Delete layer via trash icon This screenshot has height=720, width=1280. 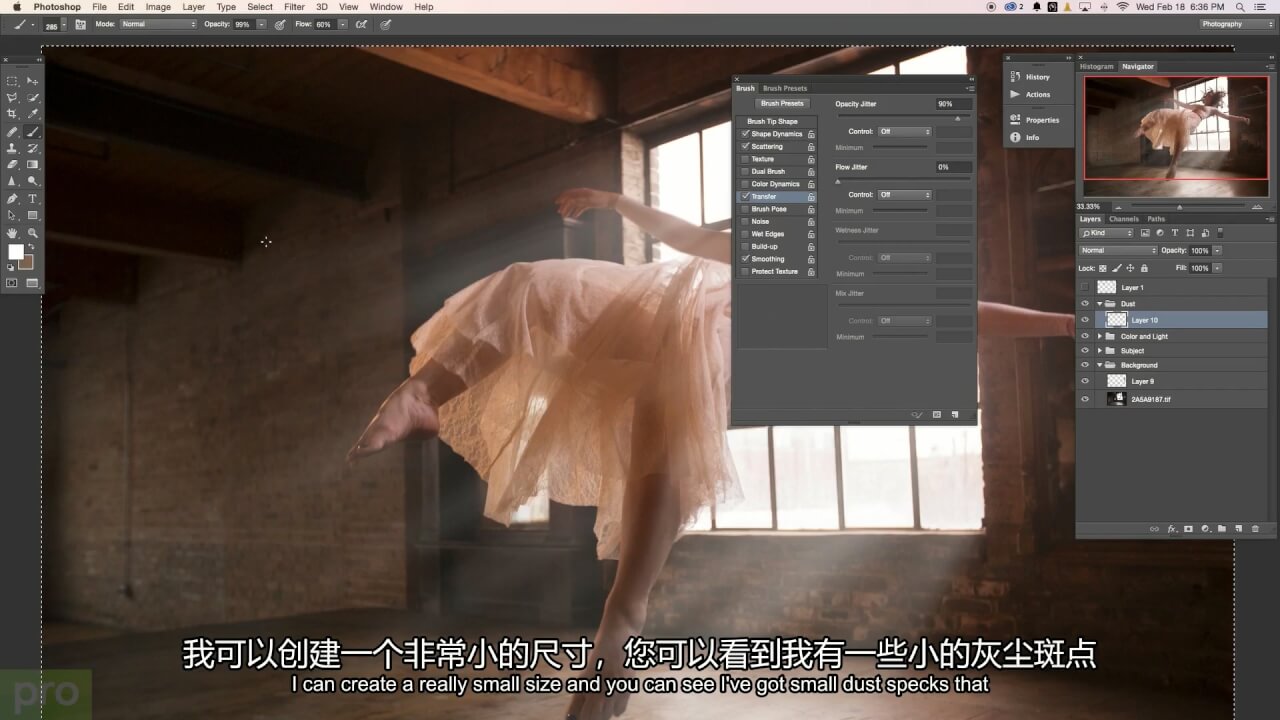tap(1255, 528)
